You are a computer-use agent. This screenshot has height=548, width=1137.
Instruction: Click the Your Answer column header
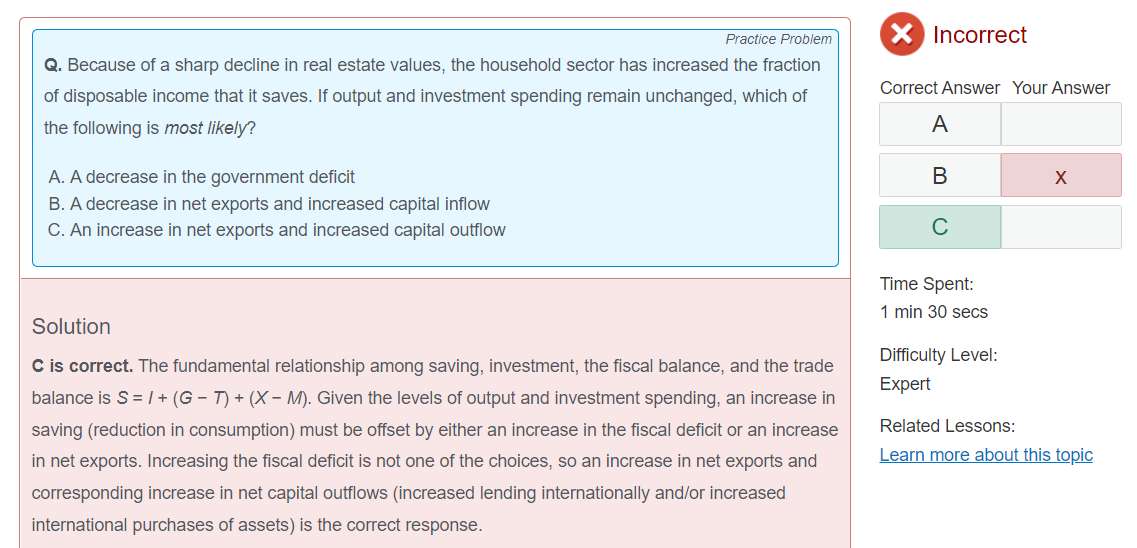tap(1061, 88)
